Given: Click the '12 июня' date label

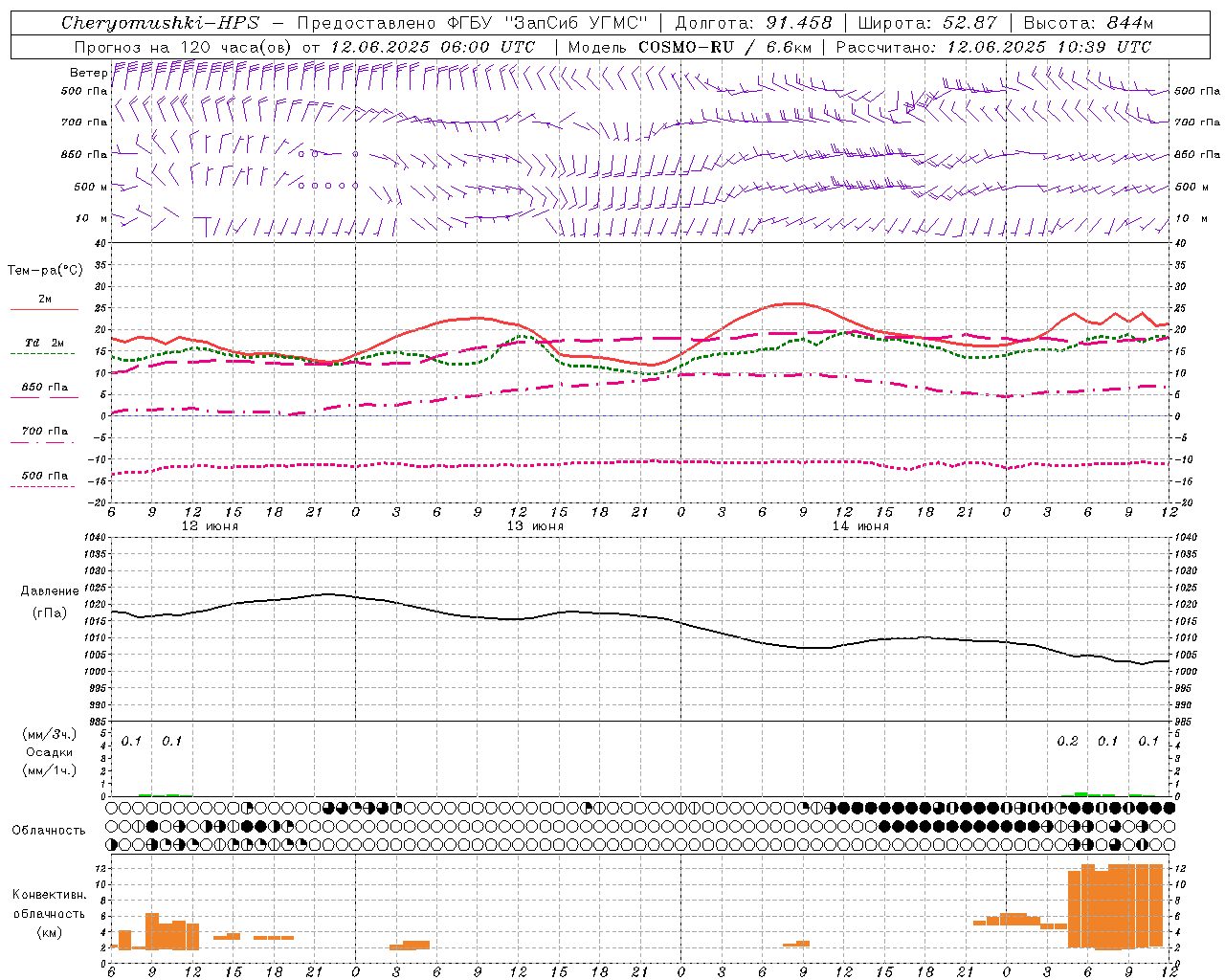Looking at the screenshot, I should tap(210, 526).
